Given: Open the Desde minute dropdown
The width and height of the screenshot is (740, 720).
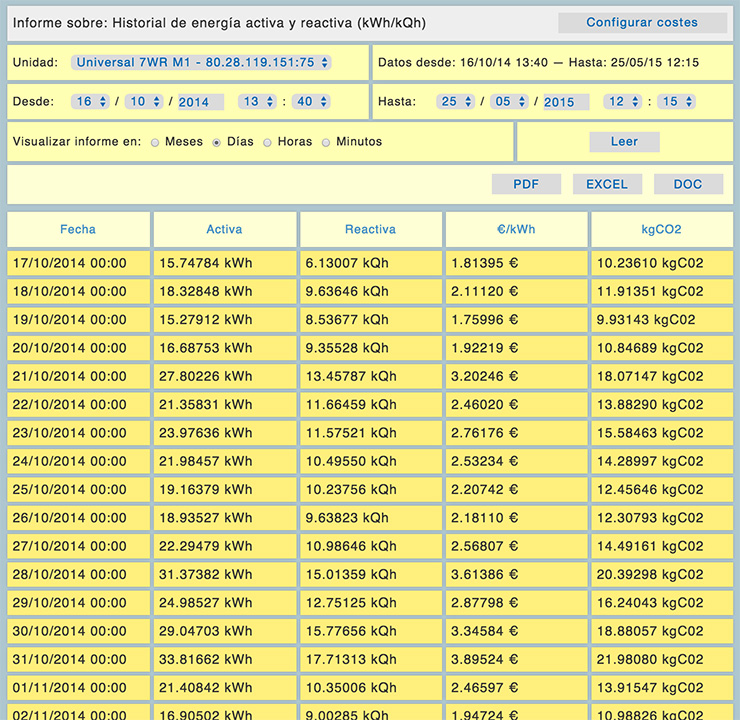Looking at the screenshot, I should coord(311,102).
